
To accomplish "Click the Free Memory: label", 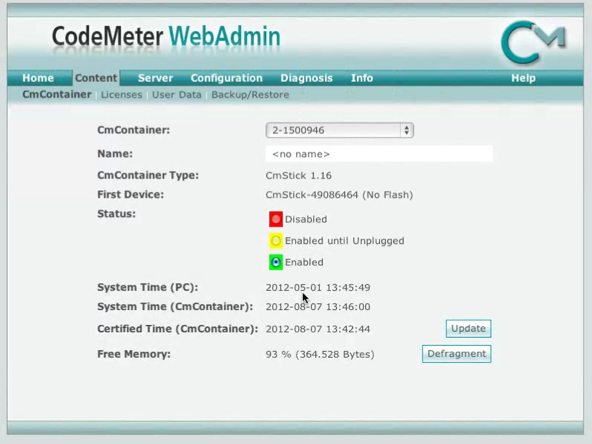I will coord(134,354).
